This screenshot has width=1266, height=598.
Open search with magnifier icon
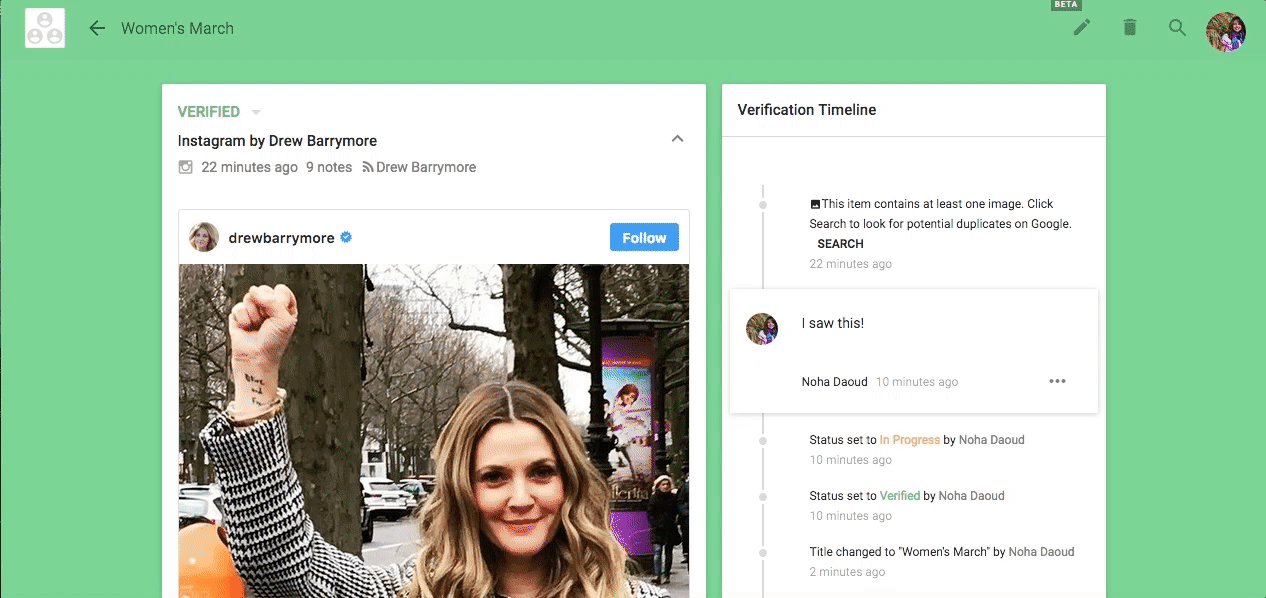[1178, 28]
